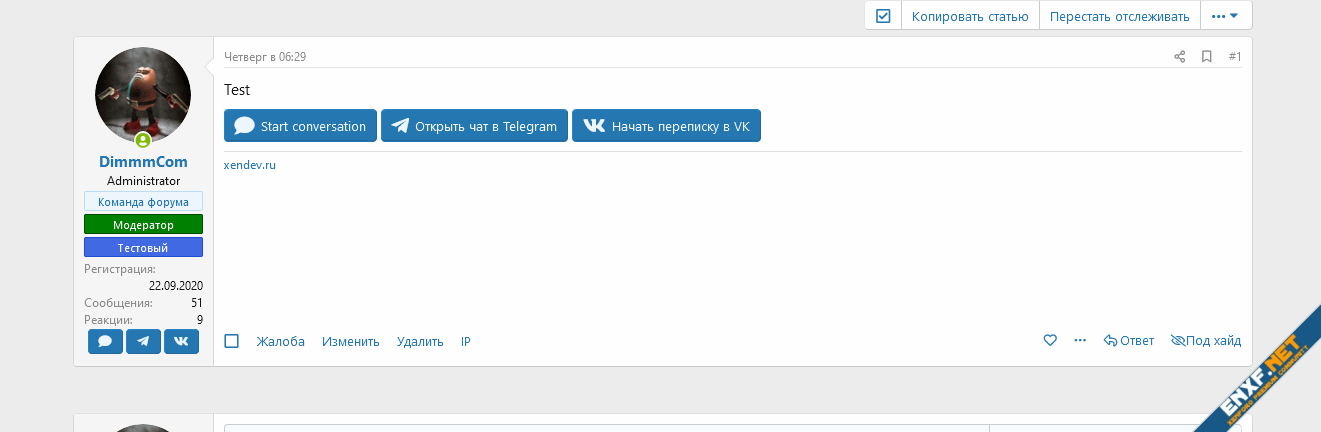Expand the top-right more options dropdown
This screenshot has width=1321, height=432.
coord(1225,16)
